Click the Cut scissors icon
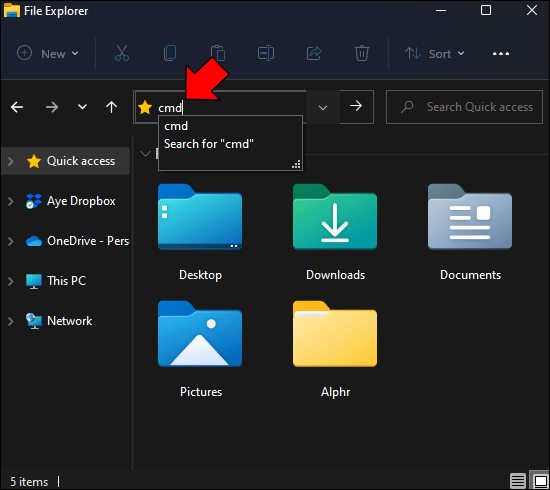The width and height of the screenshot is (550, 490). pyautogui.click(x=122, y=53)
